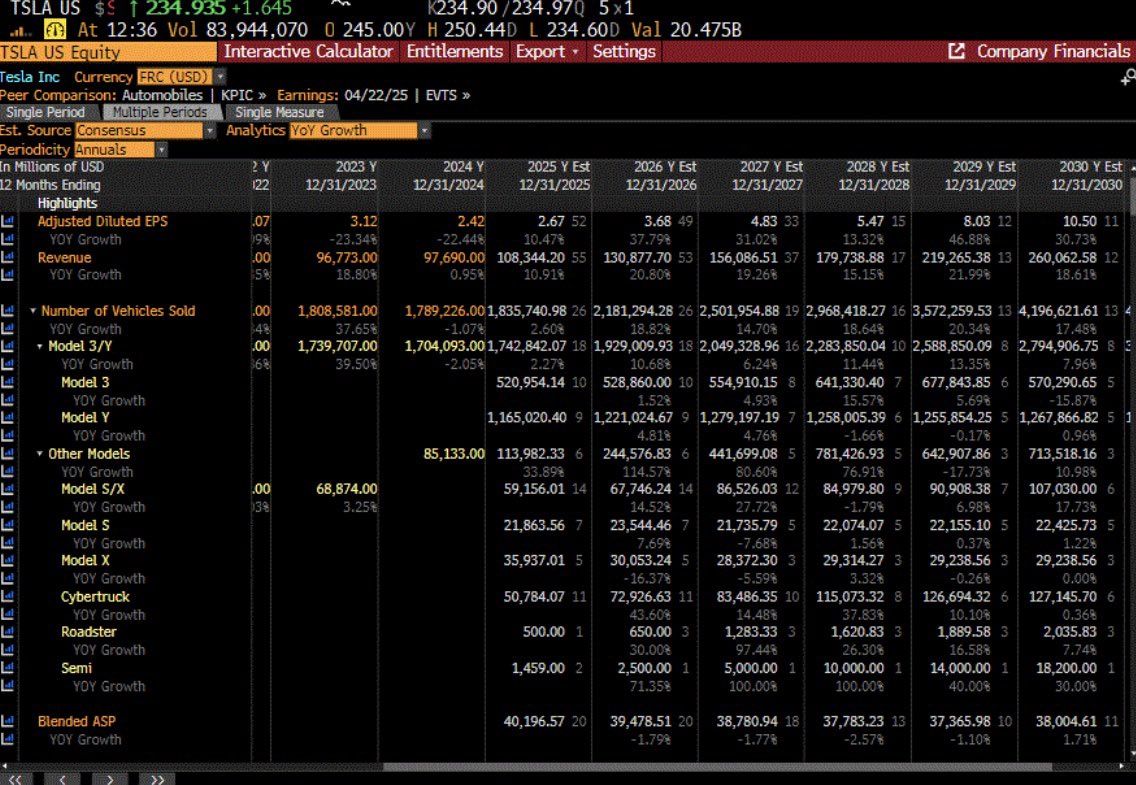Click the zoom magnifier icon at top right

pos(1128,77)
